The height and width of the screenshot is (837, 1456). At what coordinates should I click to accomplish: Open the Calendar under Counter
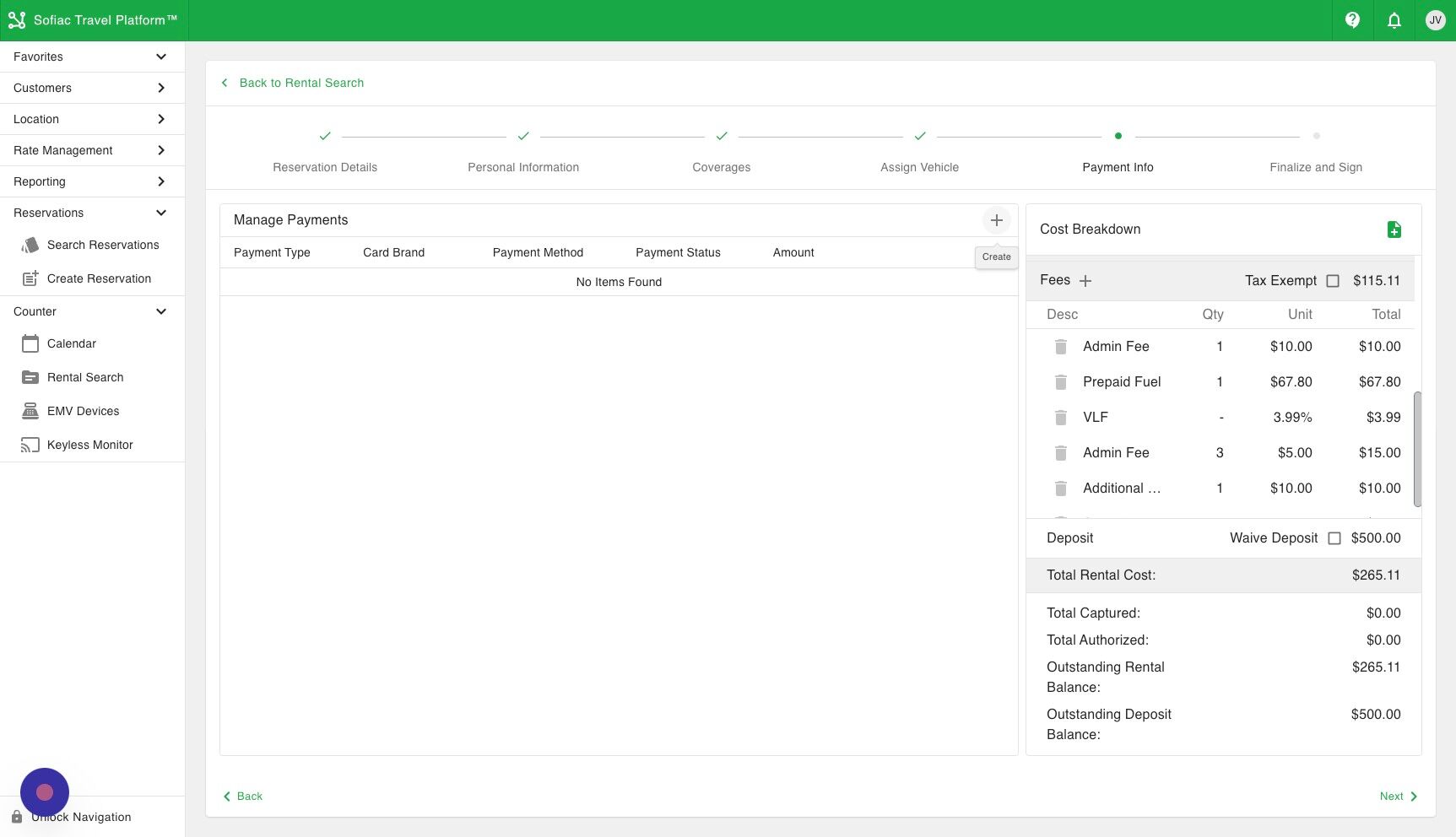coord(71,343)
